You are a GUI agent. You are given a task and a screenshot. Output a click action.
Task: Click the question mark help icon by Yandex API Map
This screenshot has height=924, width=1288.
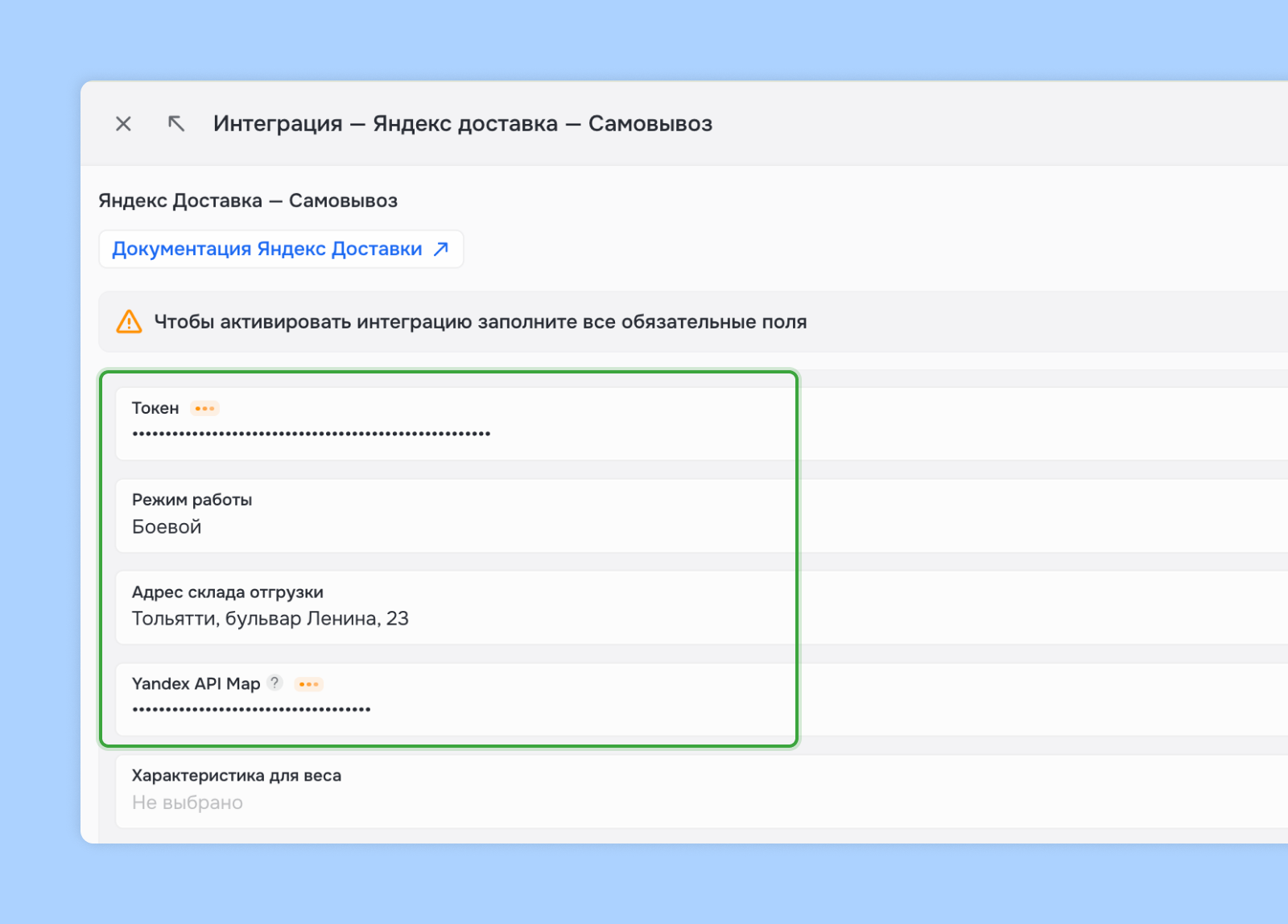pos(275,683)
